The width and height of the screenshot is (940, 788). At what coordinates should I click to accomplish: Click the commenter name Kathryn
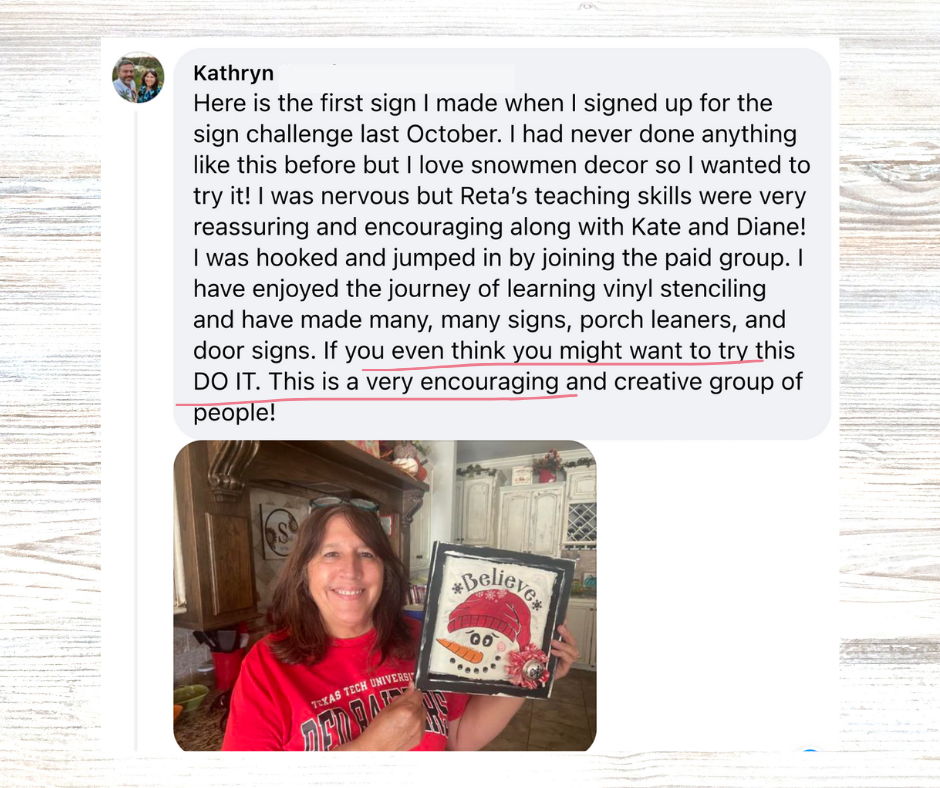coord(233,73)
